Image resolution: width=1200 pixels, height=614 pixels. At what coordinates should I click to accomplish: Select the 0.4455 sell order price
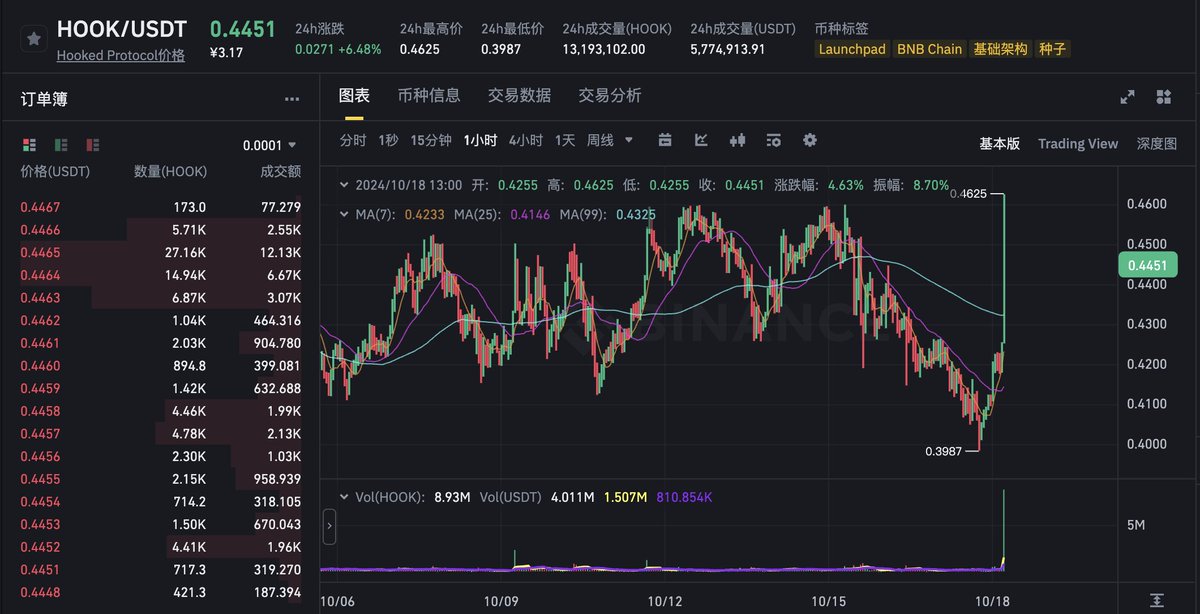[x=40, y=479]
